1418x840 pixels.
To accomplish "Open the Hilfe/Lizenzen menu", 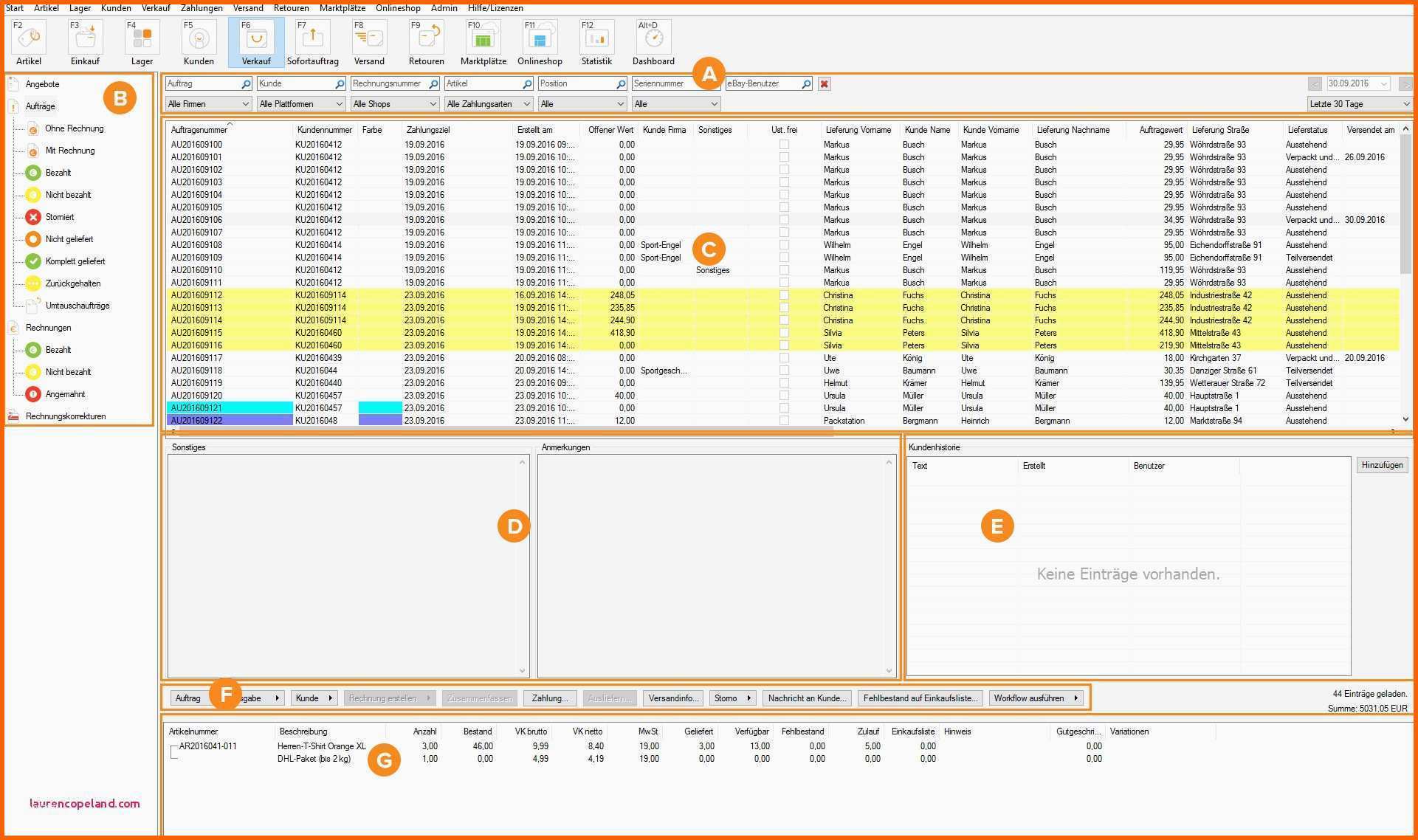I will (495, 8).
